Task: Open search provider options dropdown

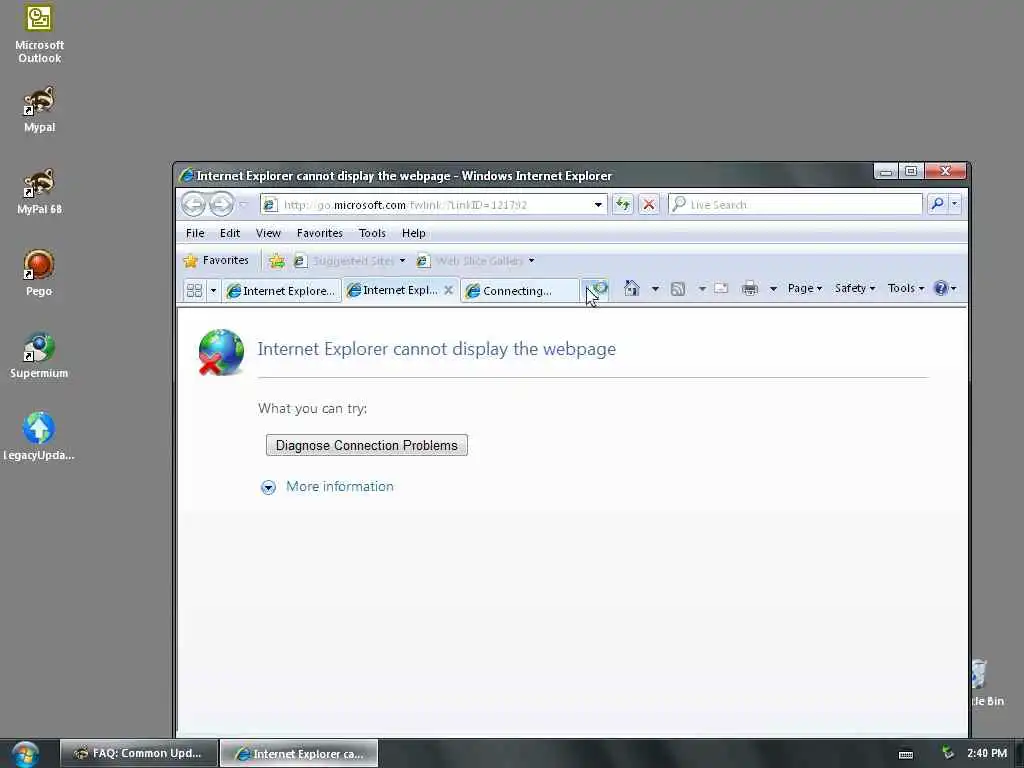Action: (955, 204)
